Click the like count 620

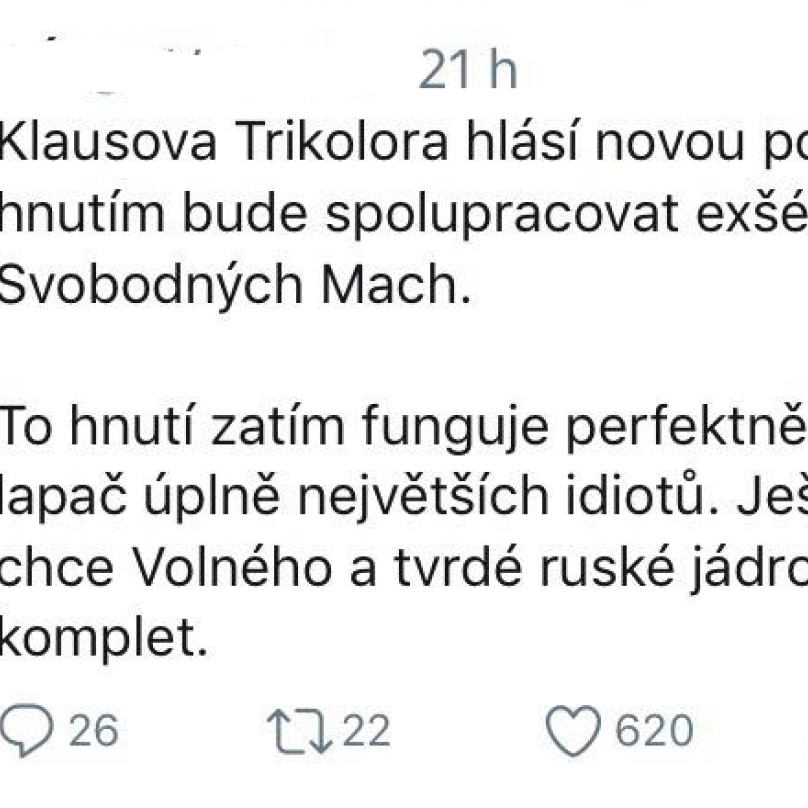(x=654, y=730)
